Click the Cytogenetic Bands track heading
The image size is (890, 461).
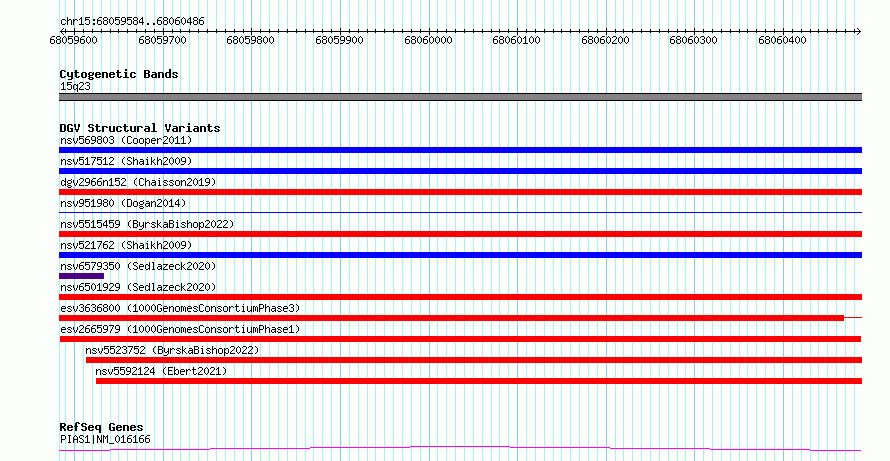[x=119, y=74]
